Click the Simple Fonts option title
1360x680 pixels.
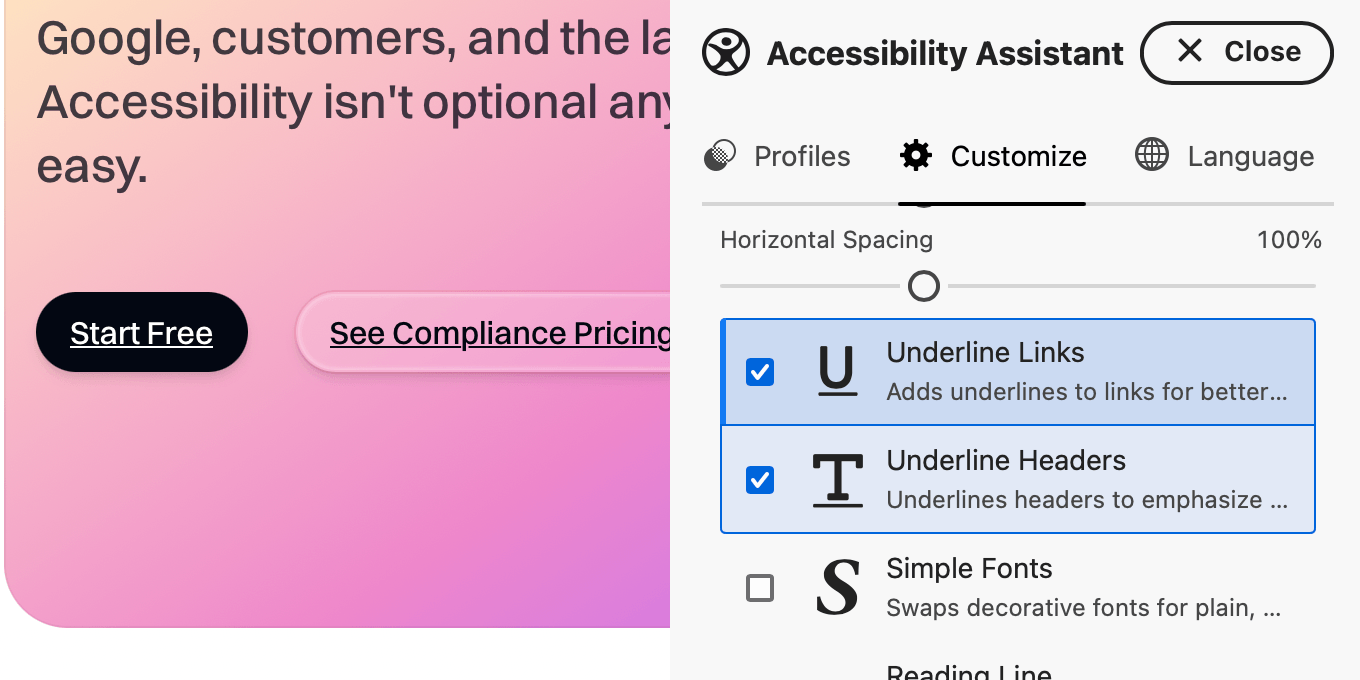(x=969, y=569)
